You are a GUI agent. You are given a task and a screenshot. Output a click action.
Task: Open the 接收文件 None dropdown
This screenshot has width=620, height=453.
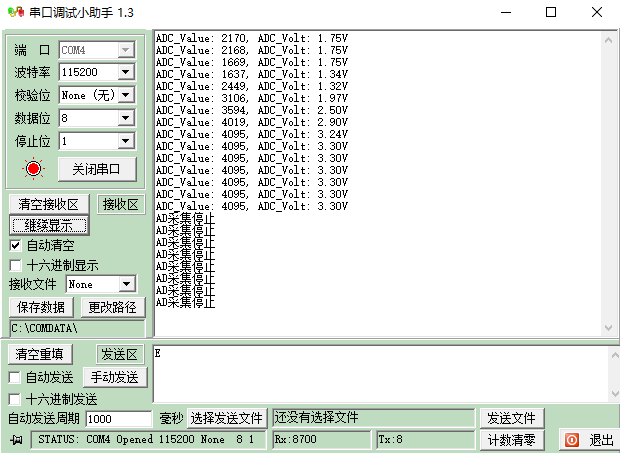pos(127,284)
